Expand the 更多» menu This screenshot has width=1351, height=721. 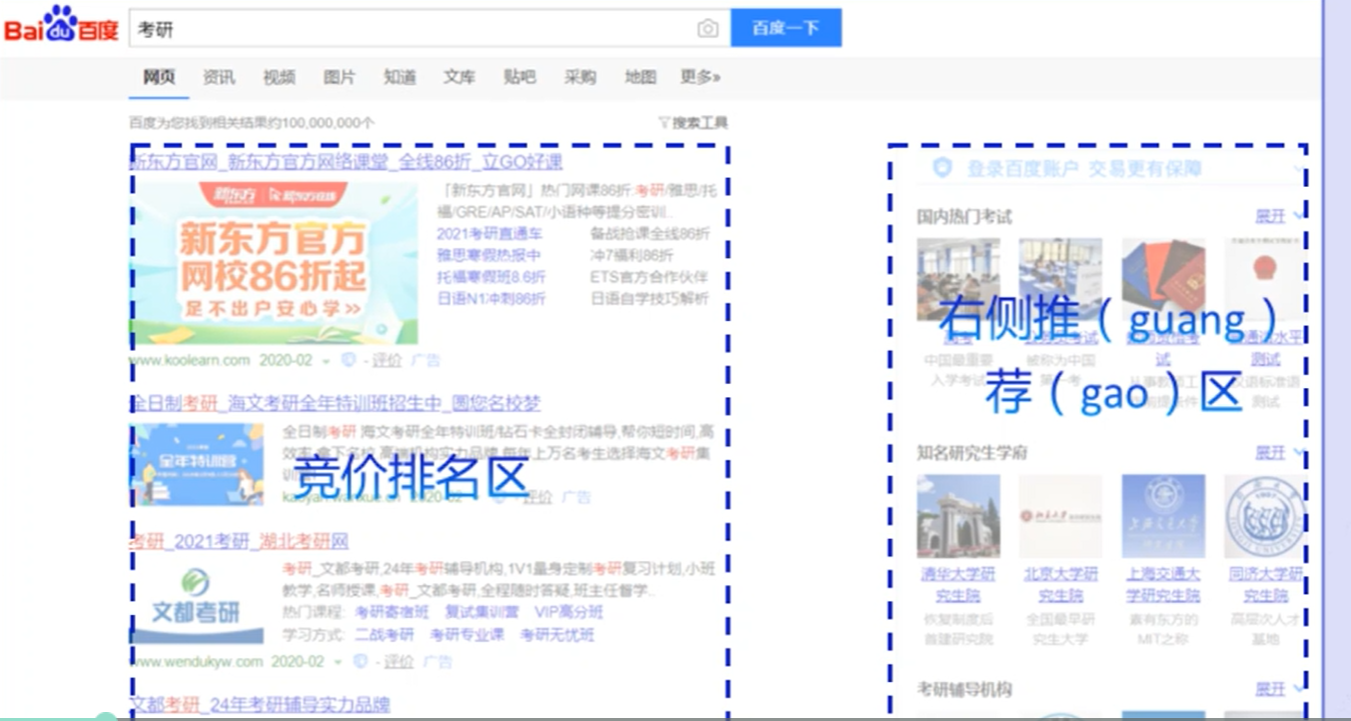[701, 77]
